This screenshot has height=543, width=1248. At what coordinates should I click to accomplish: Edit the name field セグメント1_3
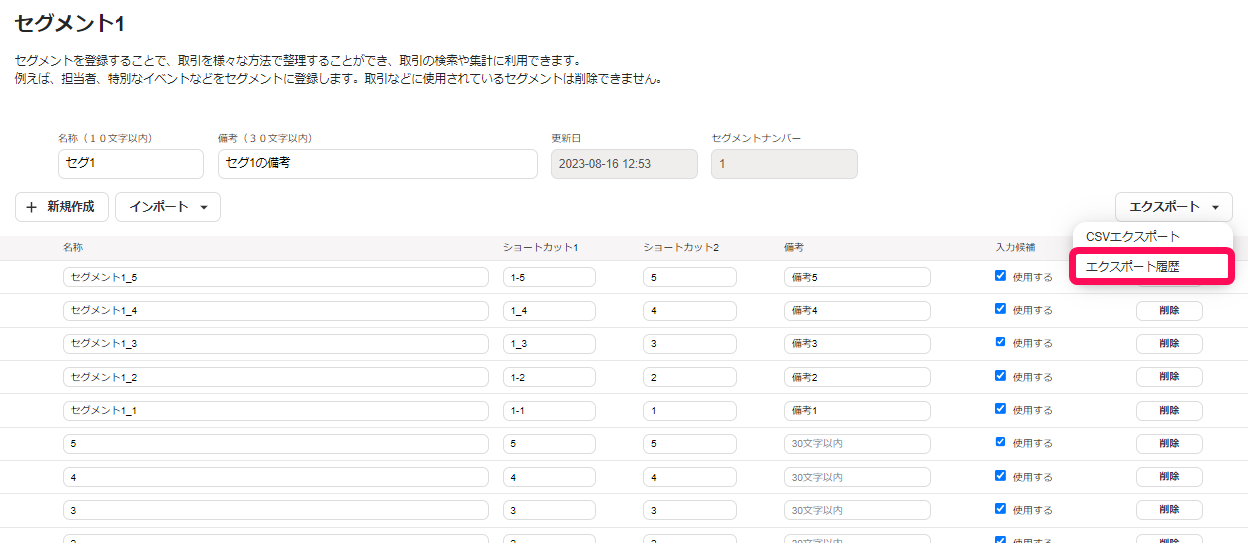coord(276,344)
